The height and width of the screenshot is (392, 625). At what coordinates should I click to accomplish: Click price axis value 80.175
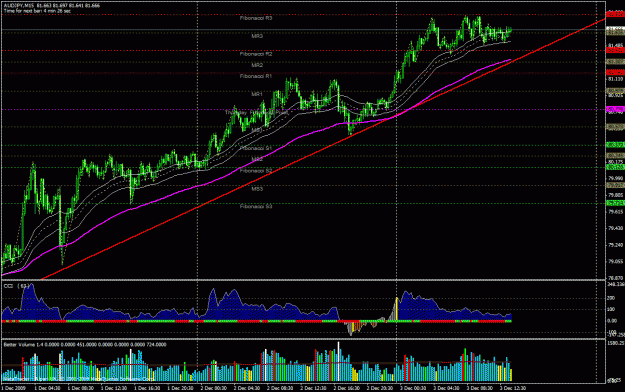pyautogui.click(x=615, y=162)
